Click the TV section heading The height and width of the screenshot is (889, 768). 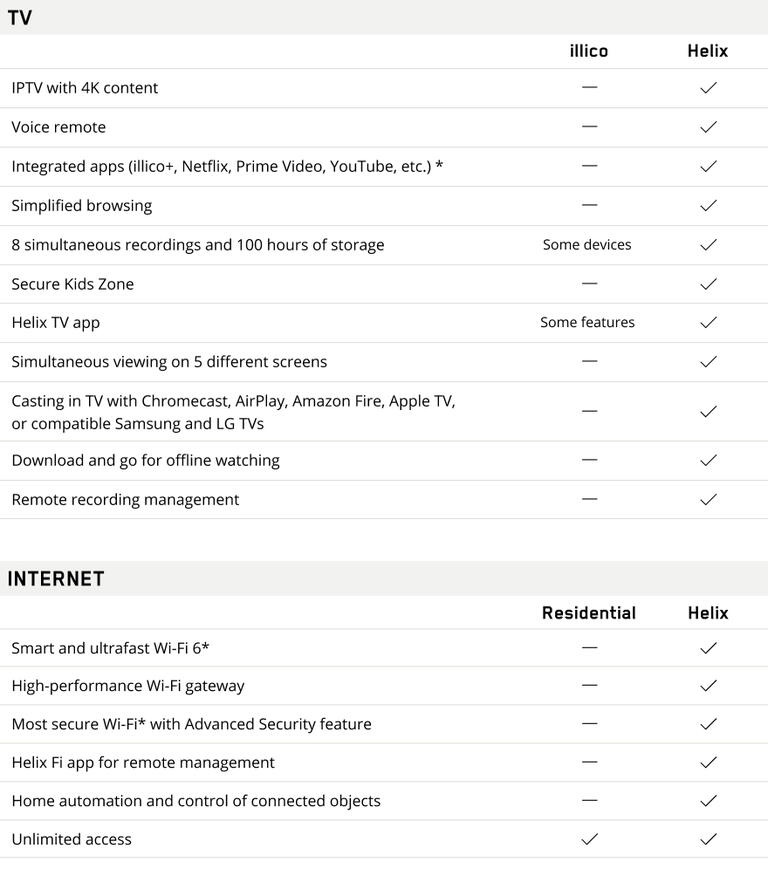[20, 18]
